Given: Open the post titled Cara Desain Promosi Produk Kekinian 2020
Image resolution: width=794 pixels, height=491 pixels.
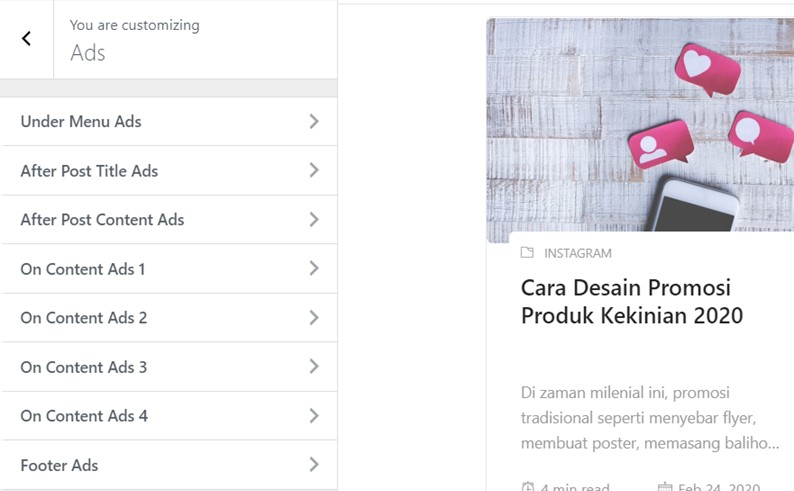Looking at the screenshot, I should [x=632, y=302].
